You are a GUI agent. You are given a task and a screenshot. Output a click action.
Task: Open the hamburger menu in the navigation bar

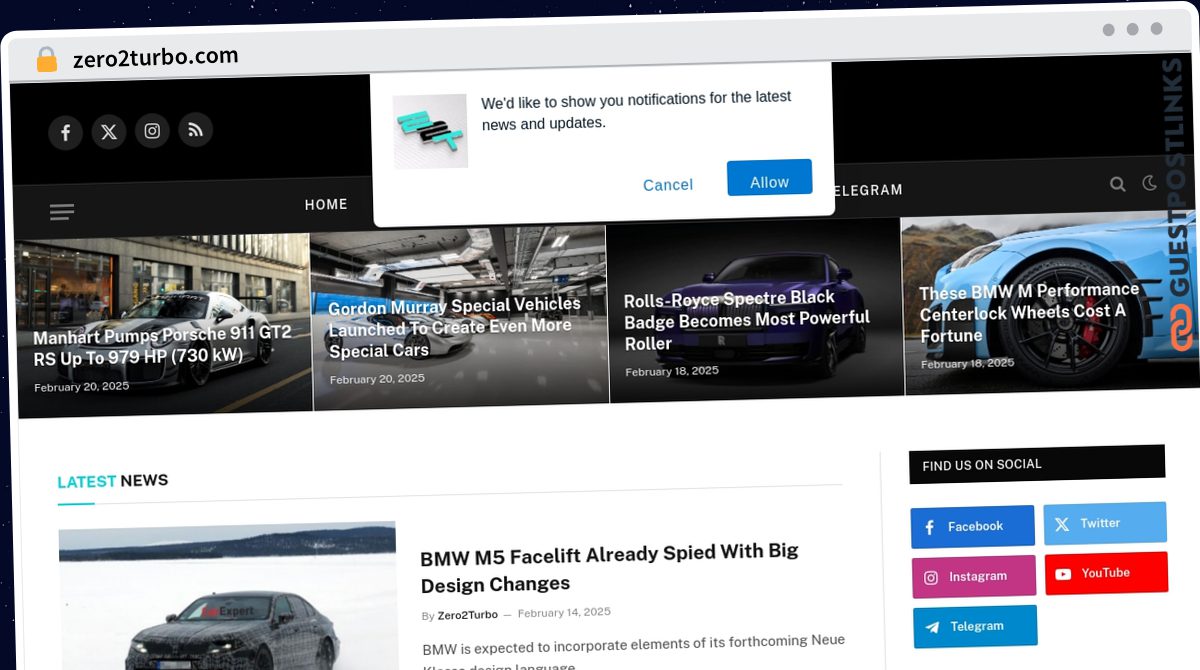click(x=62, y=211)
